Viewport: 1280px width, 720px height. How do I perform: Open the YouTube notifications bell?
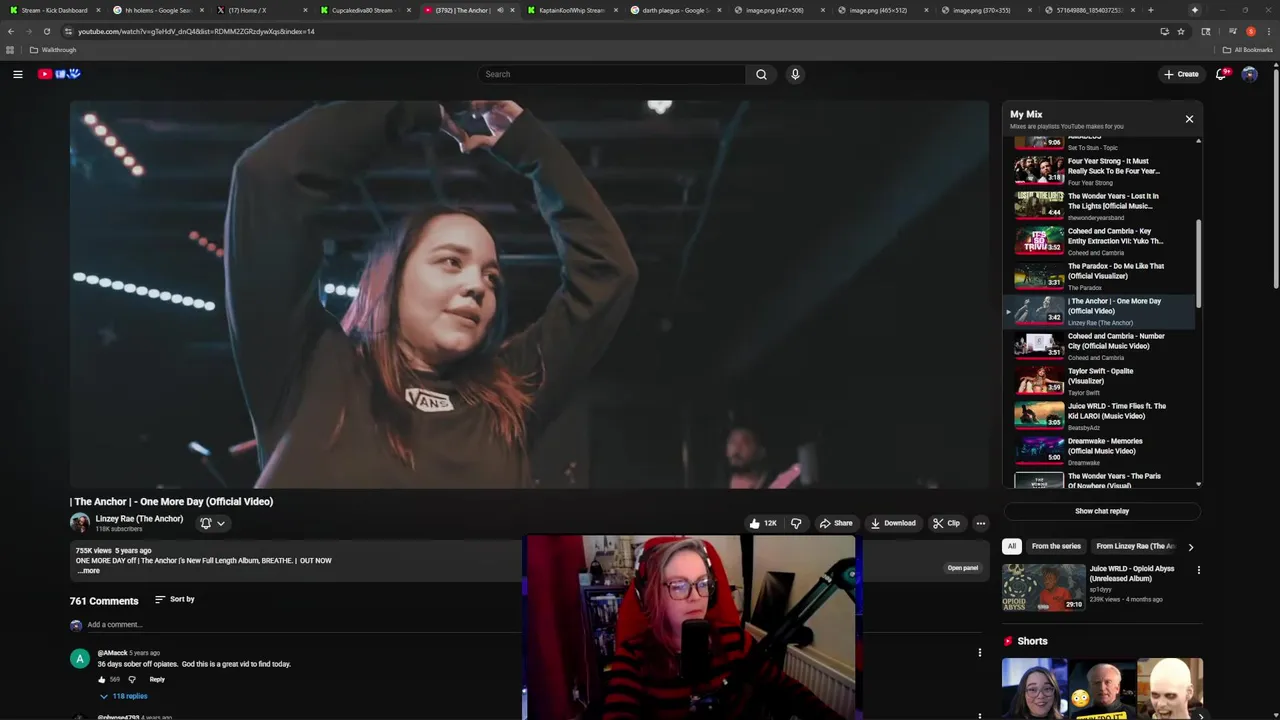[1221, 74]
